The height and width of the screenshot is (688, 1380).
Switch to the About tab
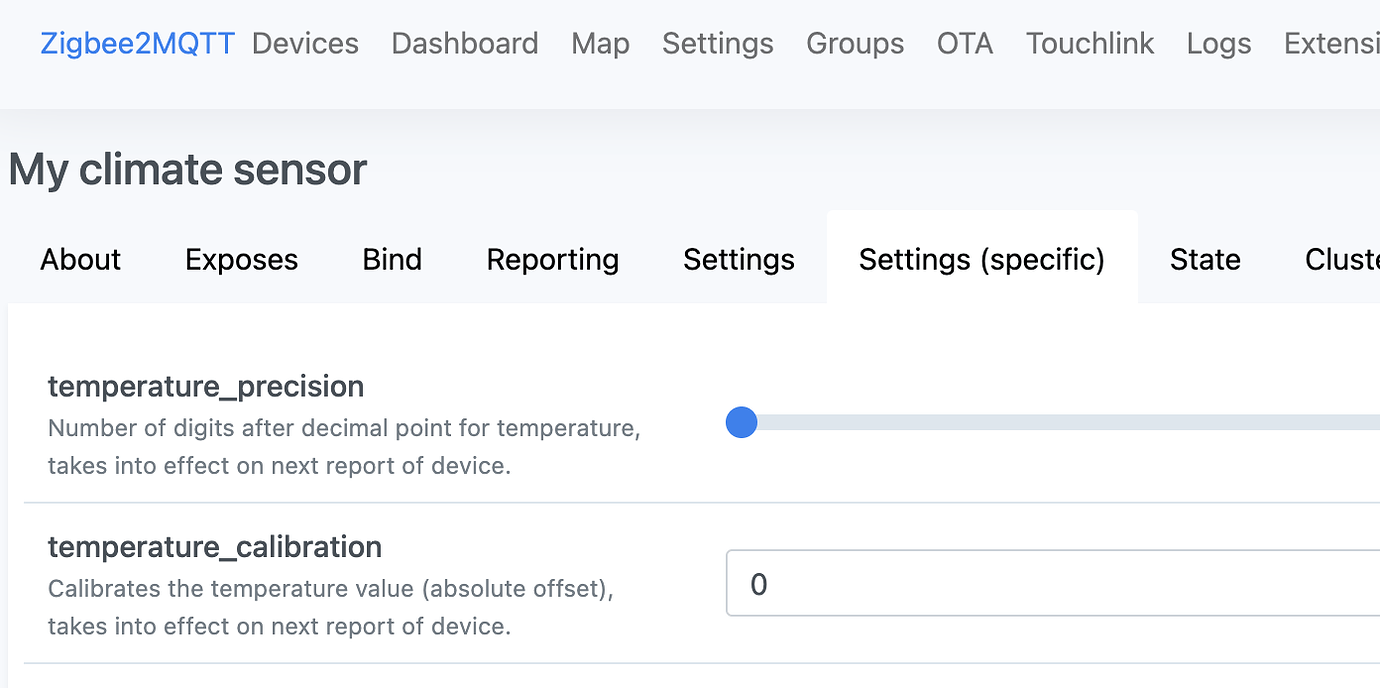(79, 259)
